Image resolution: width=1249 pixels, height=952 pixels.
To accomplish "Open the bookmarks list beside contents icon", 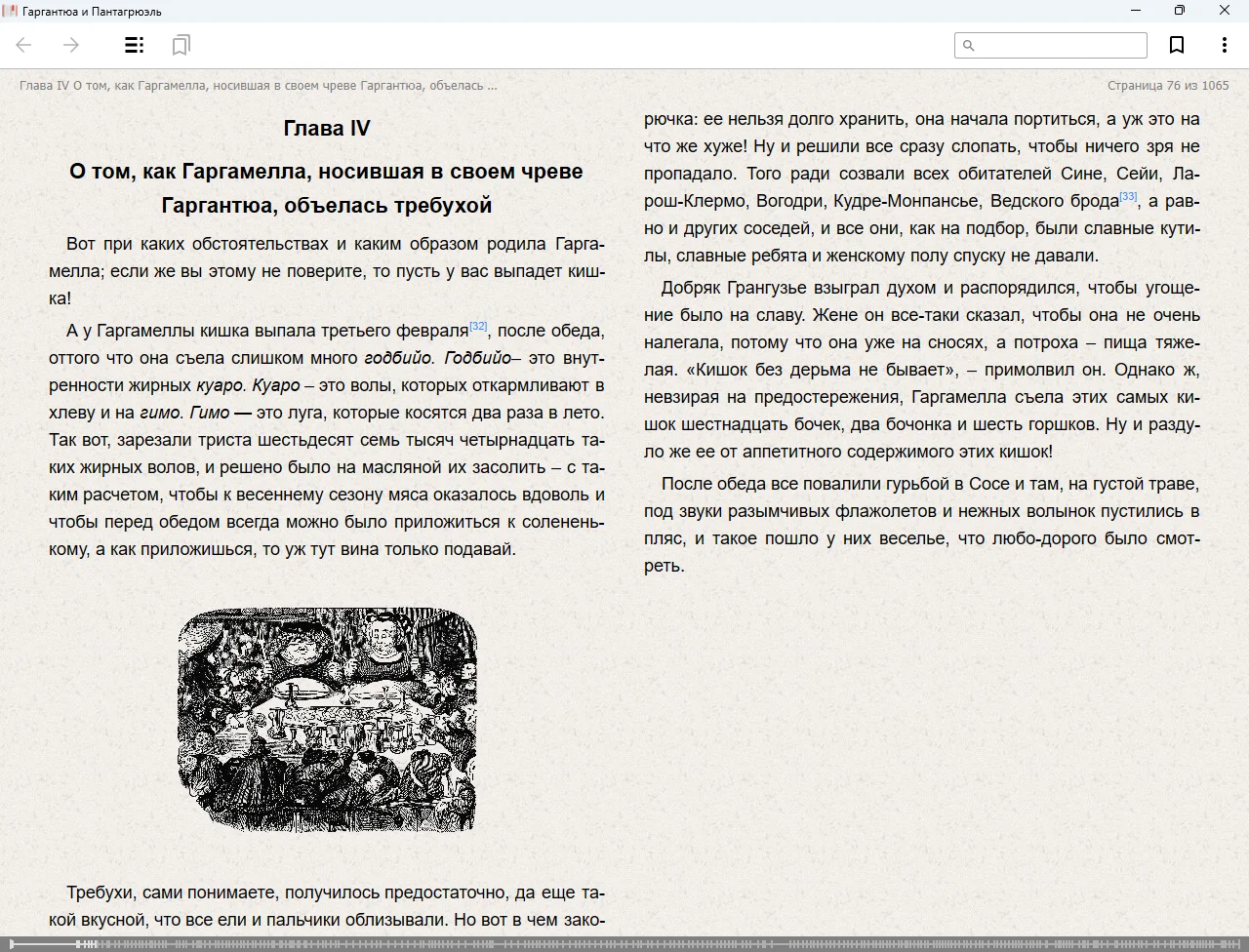I will (x=181, y=45).
